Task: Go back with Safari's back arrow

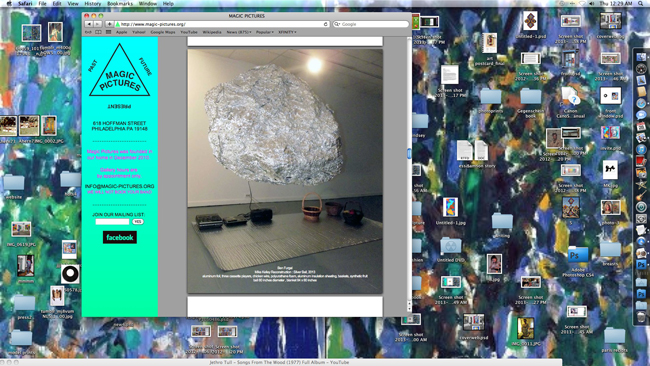Action: click(89, 24)
